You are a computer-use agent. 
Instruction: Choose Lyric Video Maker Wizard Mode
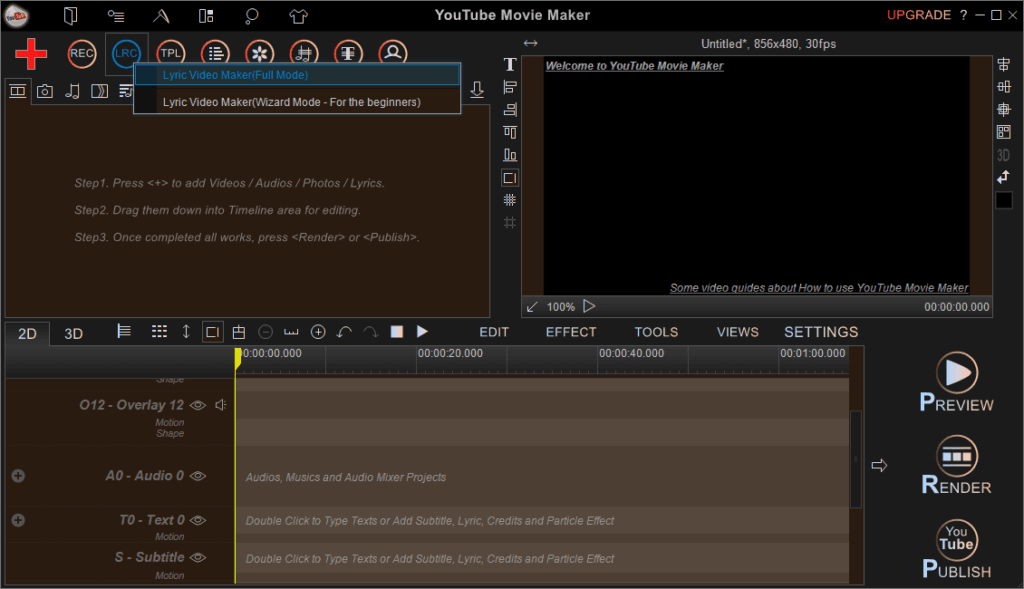tap(297, 102)
